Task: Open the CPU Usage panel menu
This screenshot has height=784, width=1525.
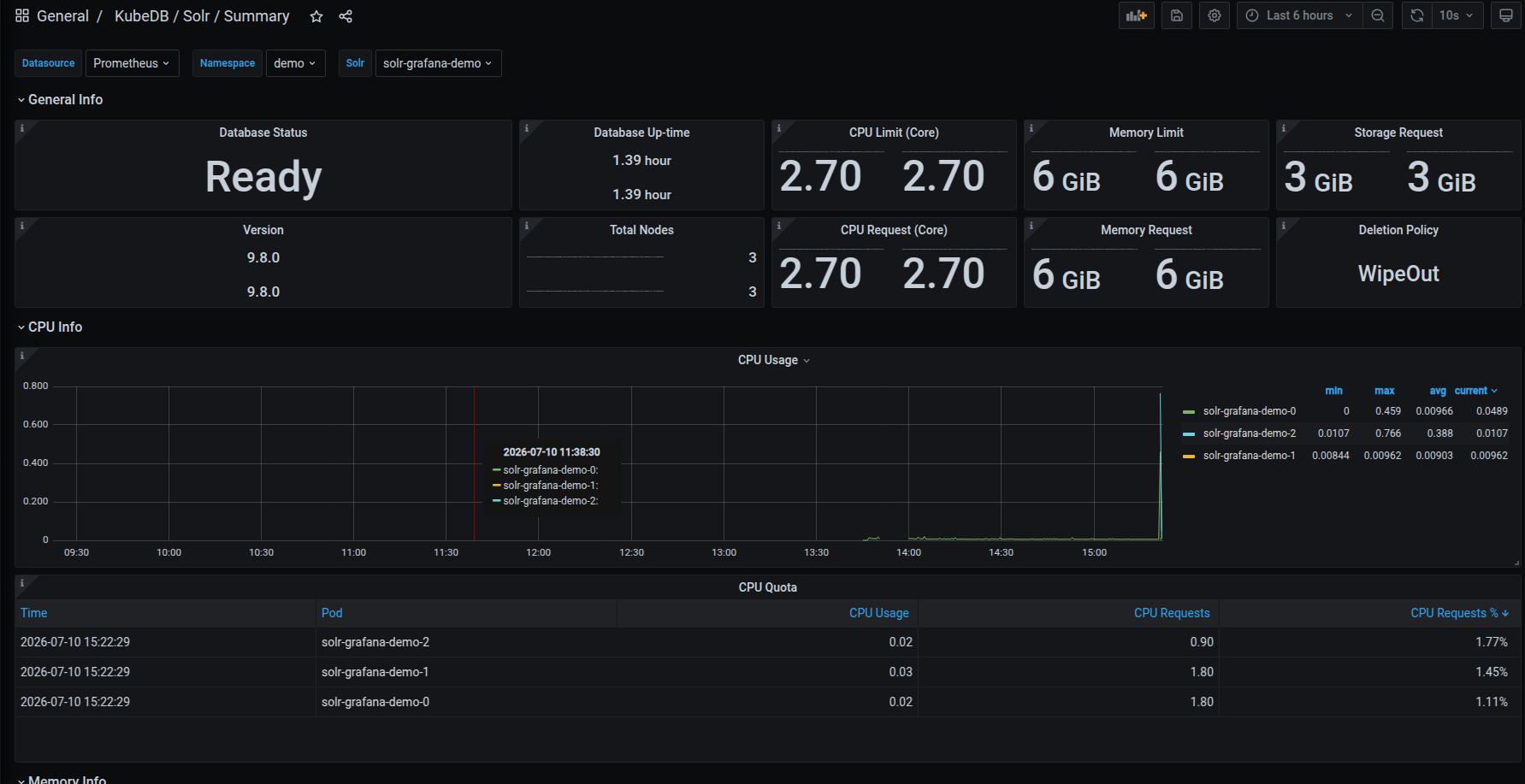Action: point(773,360)
